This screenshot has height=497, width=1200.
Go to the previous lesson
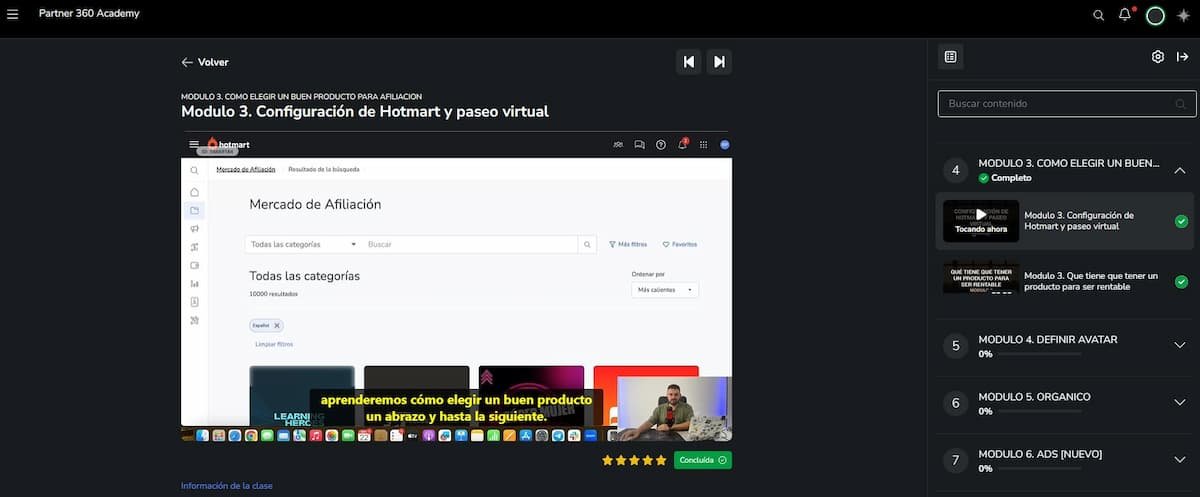pyautogui.click(x=689, y=62)
